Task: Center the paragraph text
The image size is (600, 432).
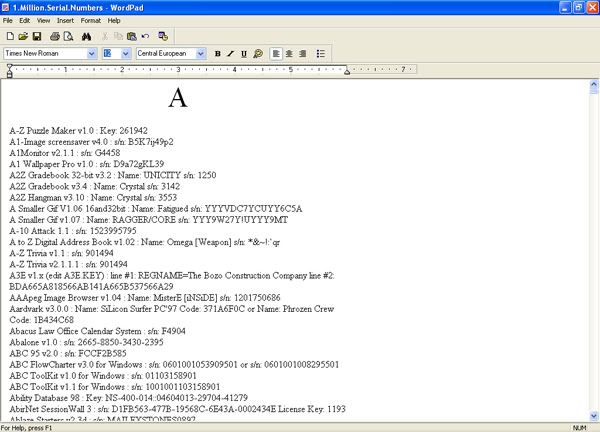Action: point(289,54)
